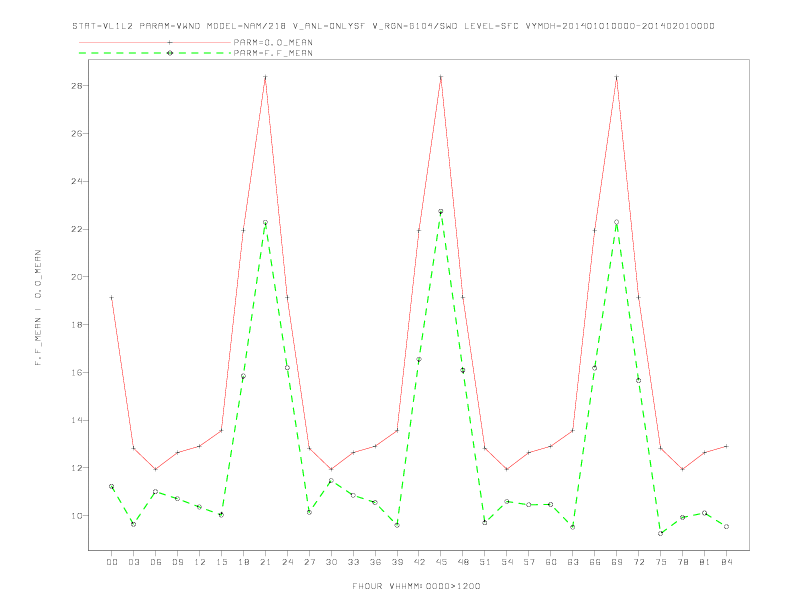Viewport: 792px width, 612px height.
Task: Click red line peak marker at hour 69
Action: pyautogui.click(x=617, y=77)
